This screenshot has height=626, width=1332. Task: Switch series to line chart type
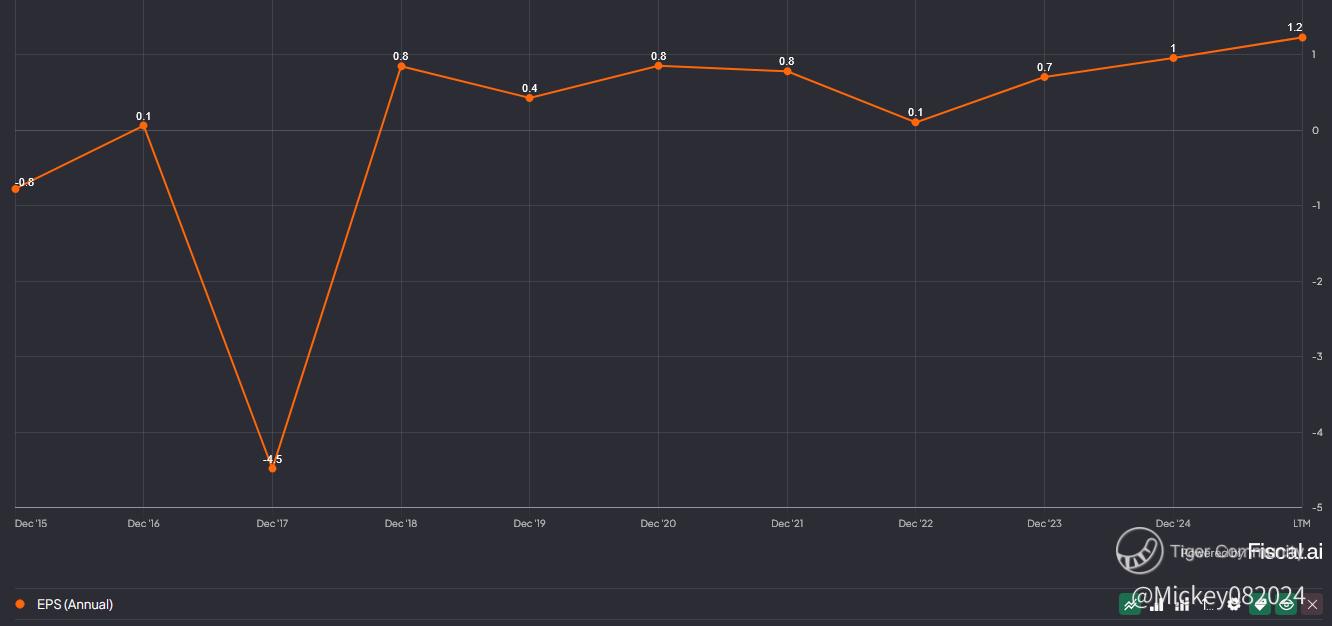[x=1130, y=604]
